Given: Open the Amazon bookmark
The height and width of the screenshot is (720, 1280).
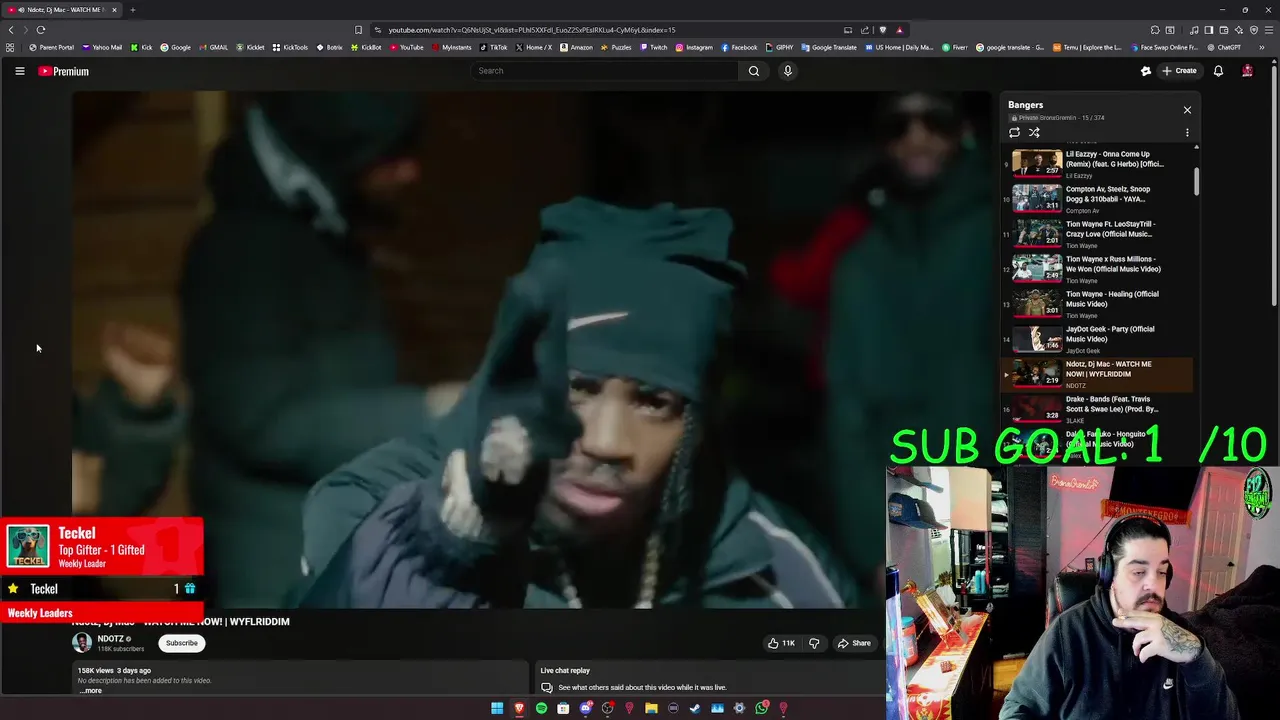Looking at the screenshot, I should coord(577,47).
